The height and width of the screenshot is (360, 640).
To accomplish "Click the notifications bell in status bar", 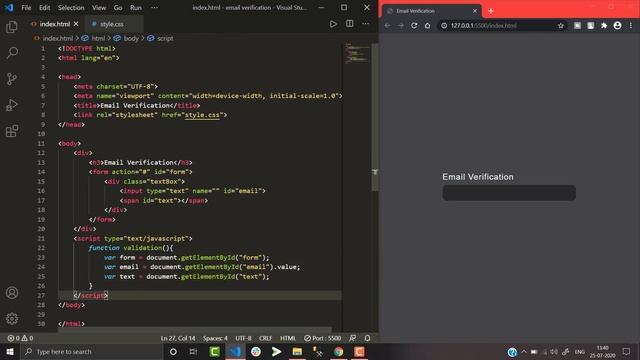I will coord(367,338).
